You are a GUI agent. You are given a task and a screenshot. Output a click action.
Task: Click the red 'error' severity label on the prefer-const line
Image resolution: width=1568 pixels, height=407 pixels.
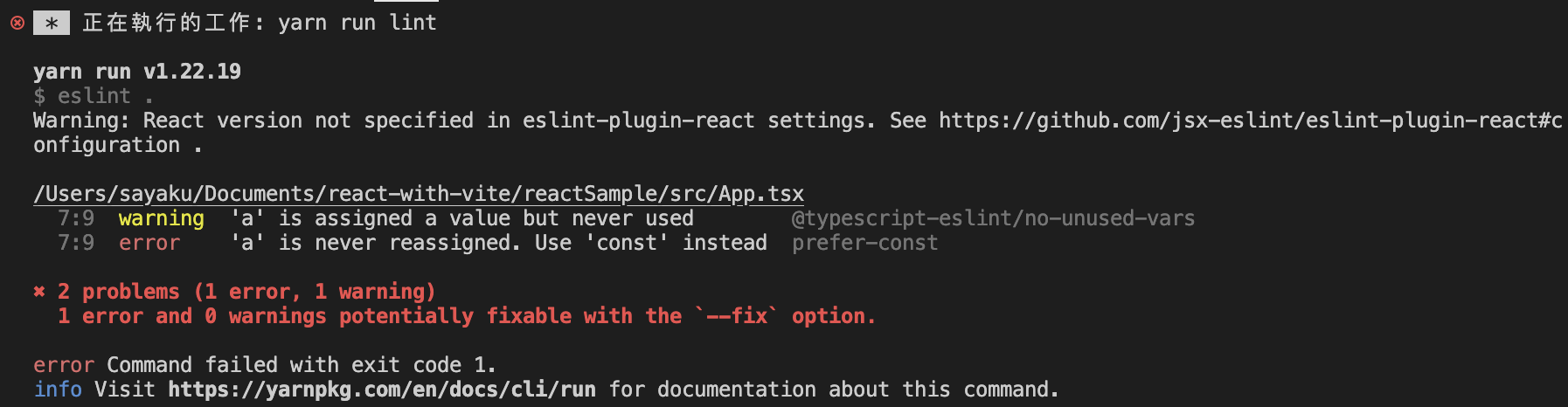pos(149,243)
